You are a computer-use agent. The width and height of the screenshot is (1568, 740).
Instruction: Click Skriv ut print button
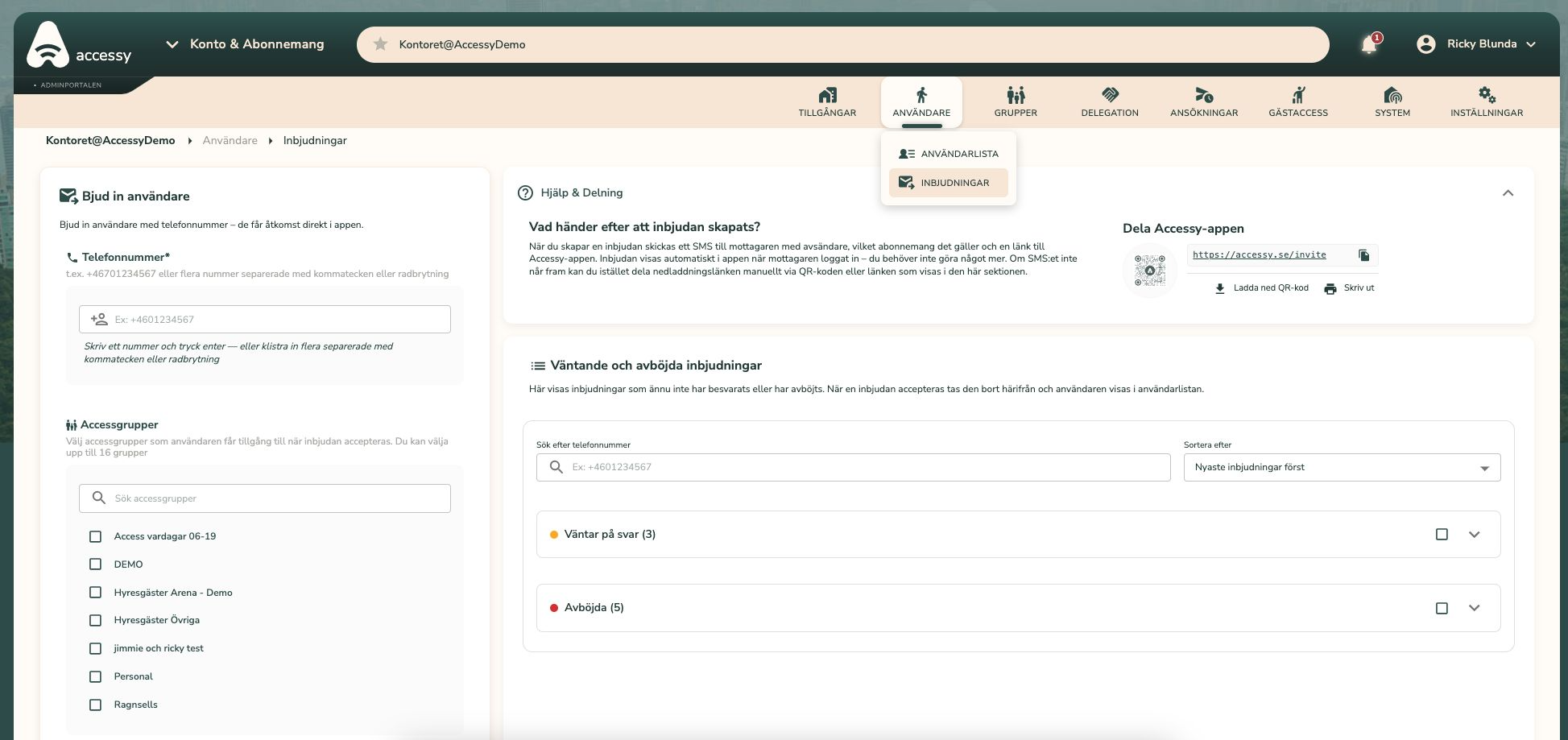point(1350,288)
